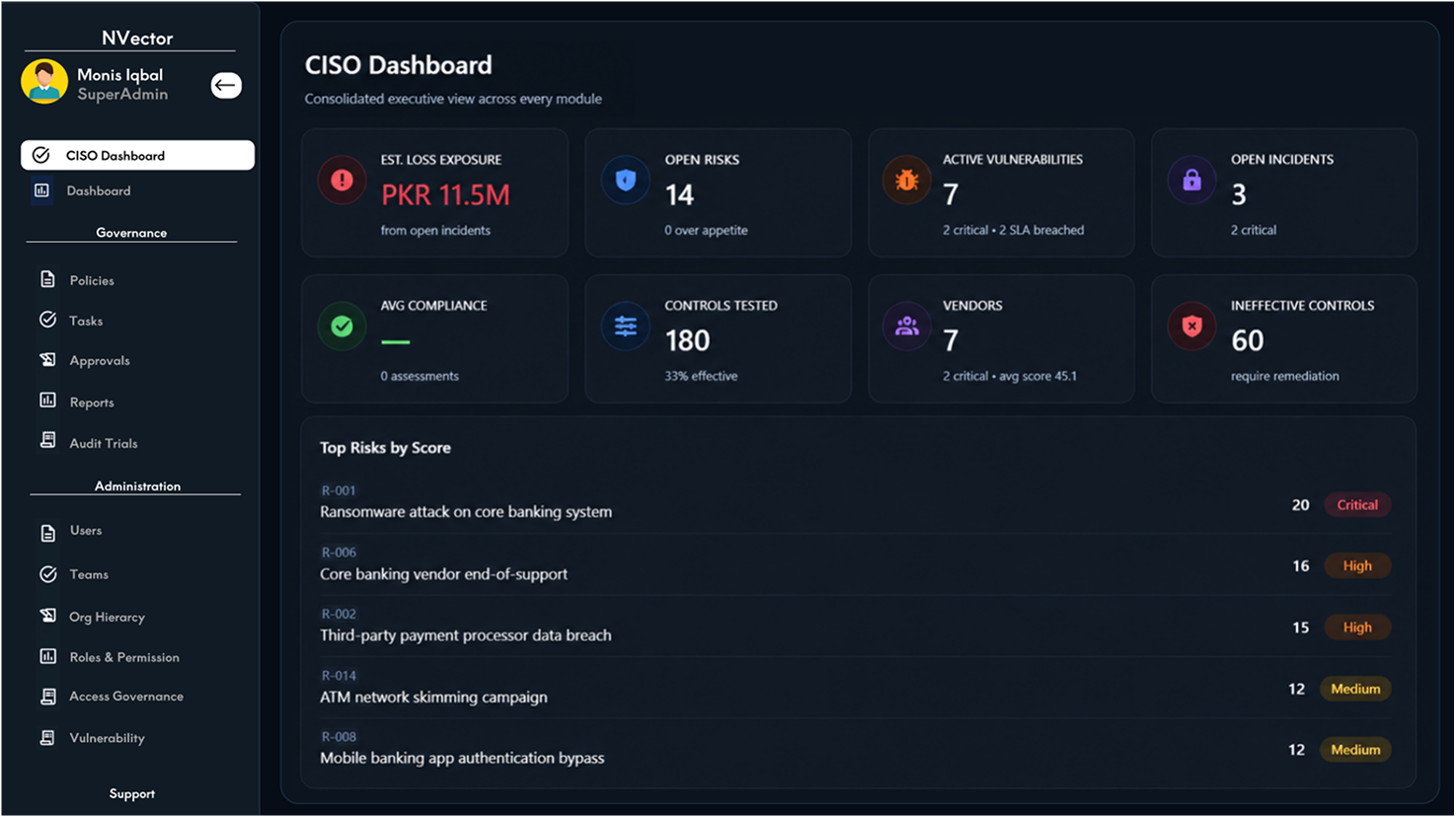Click the document icon beside Policies
The width and height of the screenshot is (1456, 817).
pyautogui.click(x=47, y=280)
